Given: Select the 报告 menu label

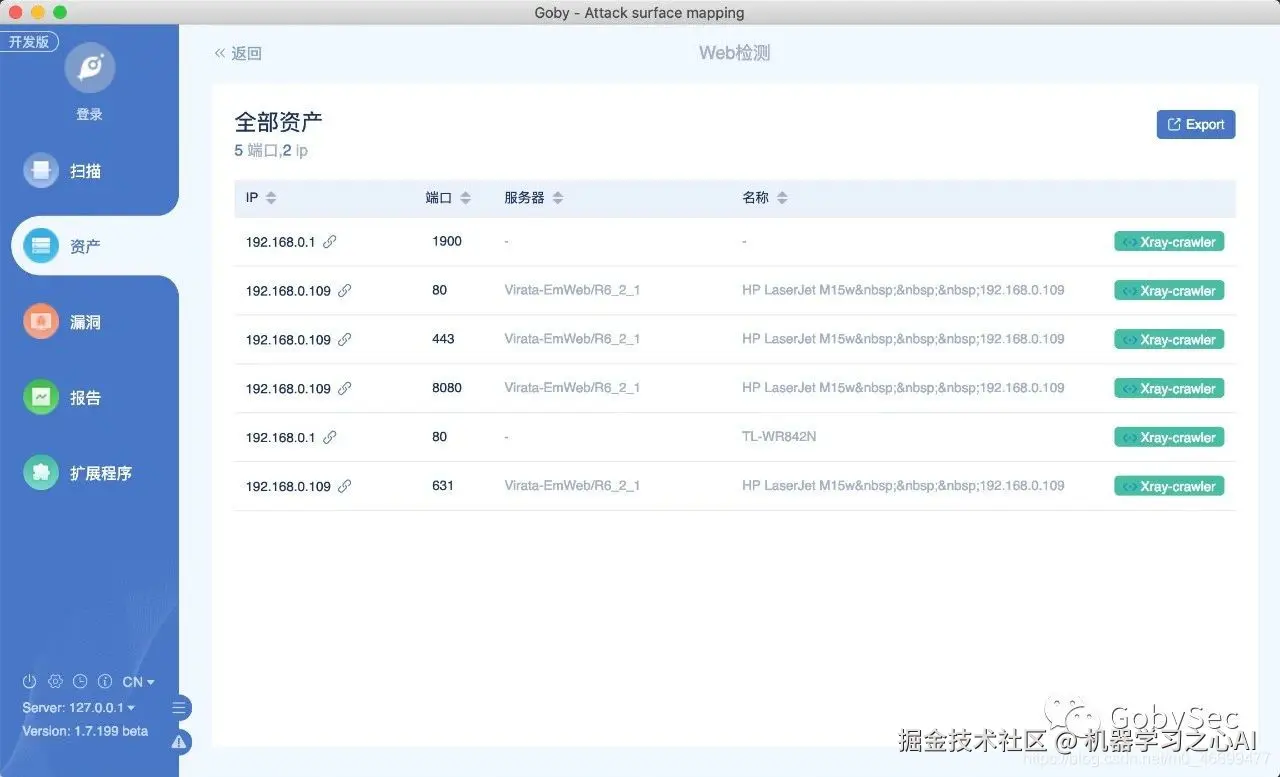Looking at the screenshot, I should [x=85, y=397].
